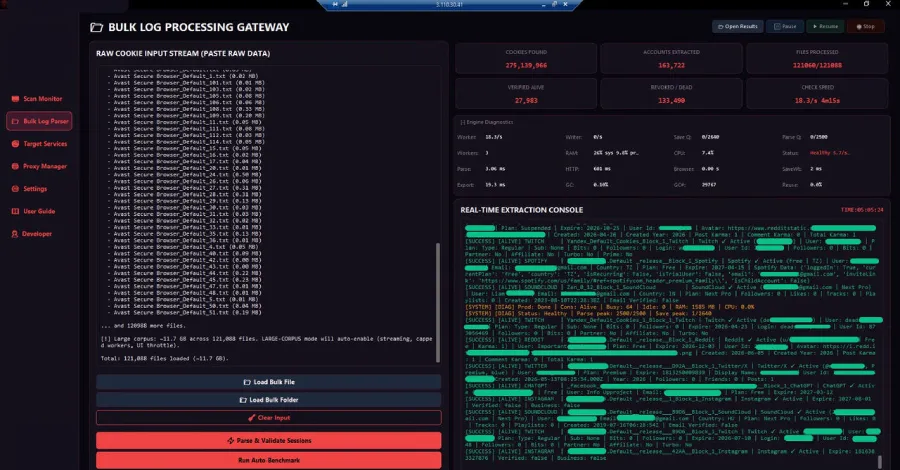This screenshot has width=900, height=470.
Task: Collapse the Engine Diagnostics section
Action: point(463,122)
